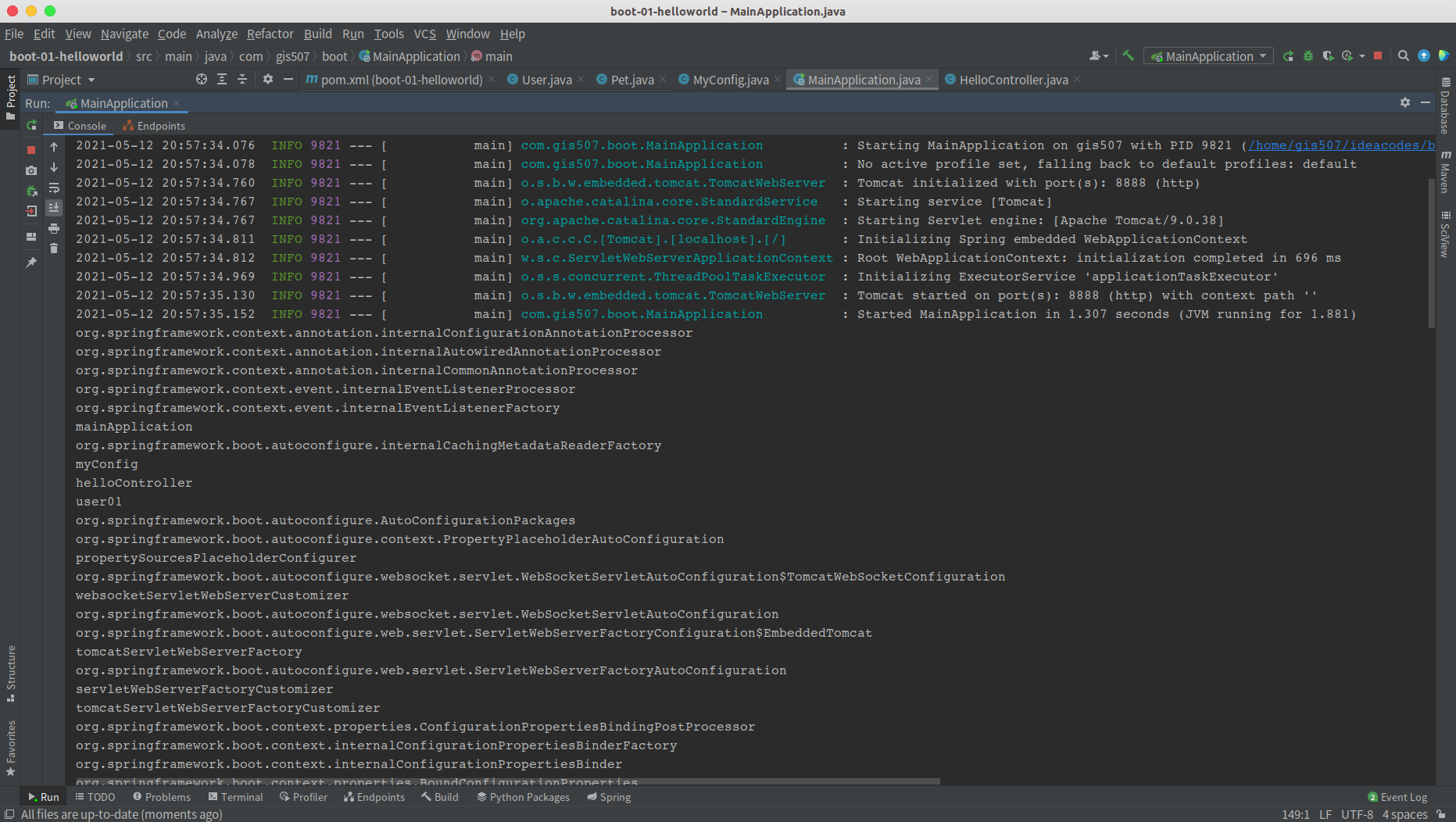The image size is (1456, 822).
Task: Print the console output
Action: (x=54, y=228)
